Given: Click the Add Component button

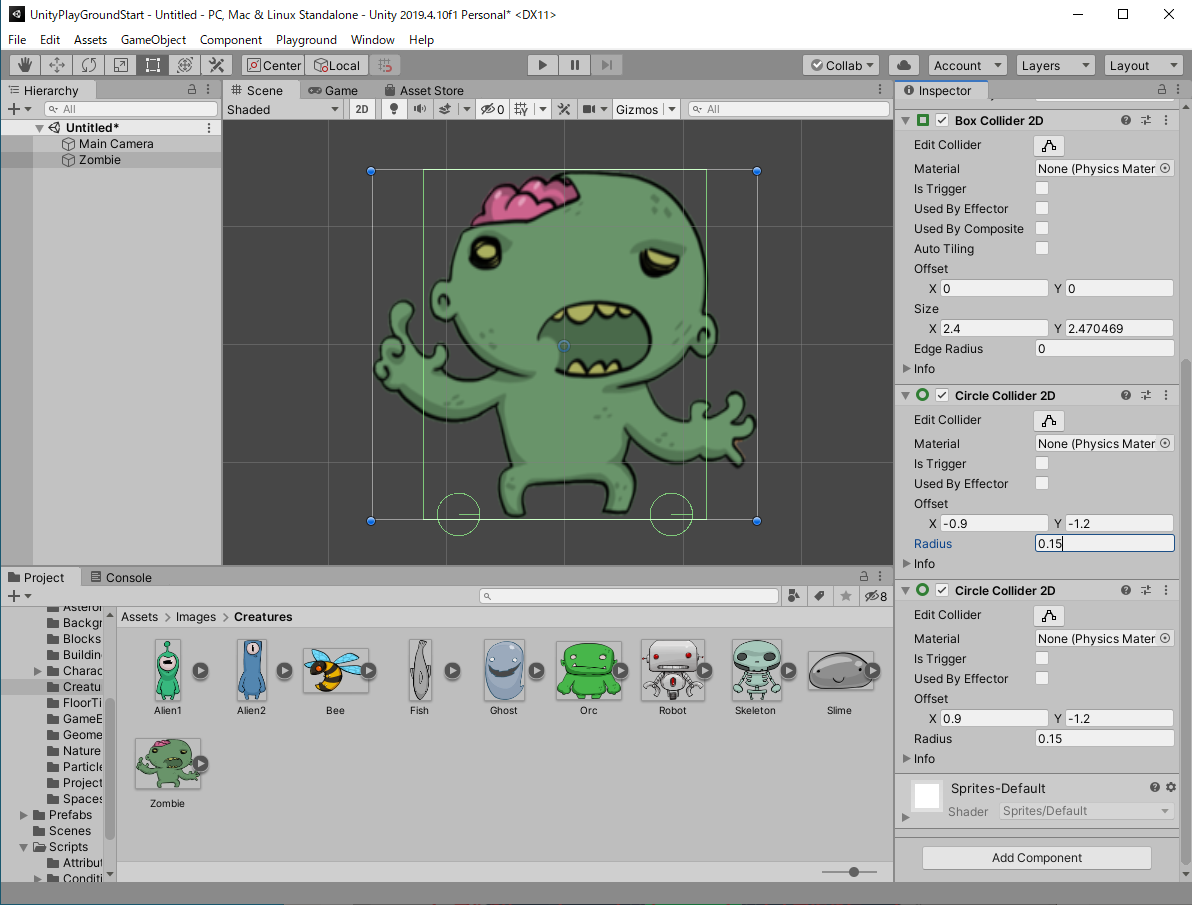Looking at the screenshot, I should (1036, 858).
